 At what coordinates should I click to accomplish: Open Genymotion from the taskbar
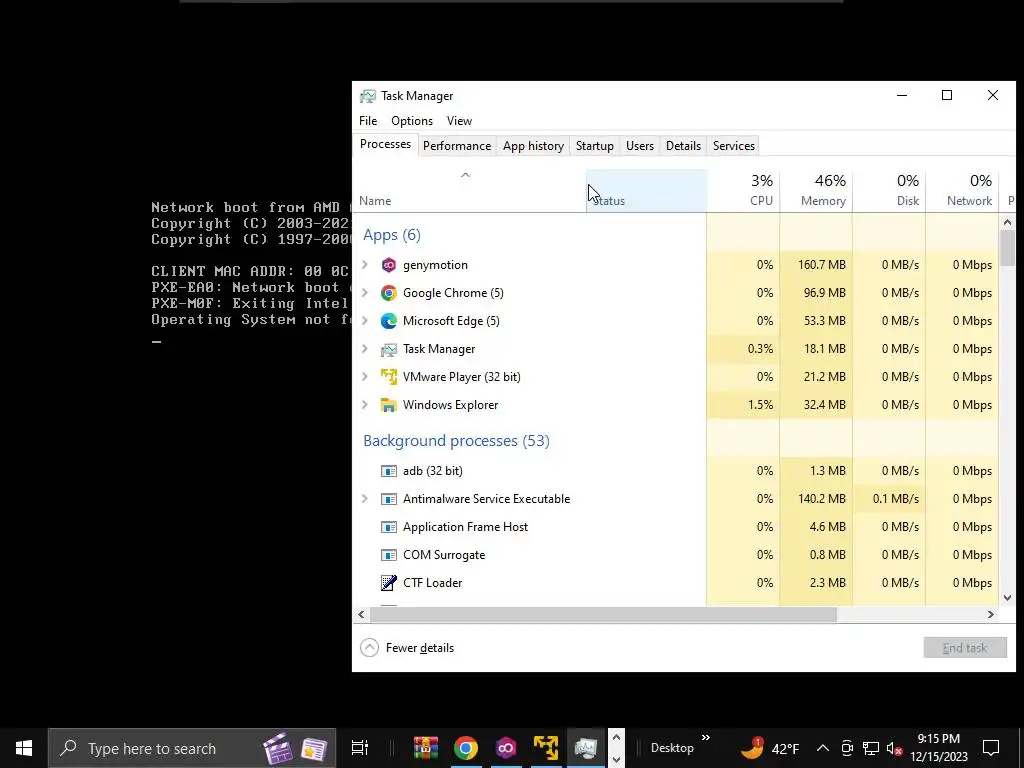[505, 748]
